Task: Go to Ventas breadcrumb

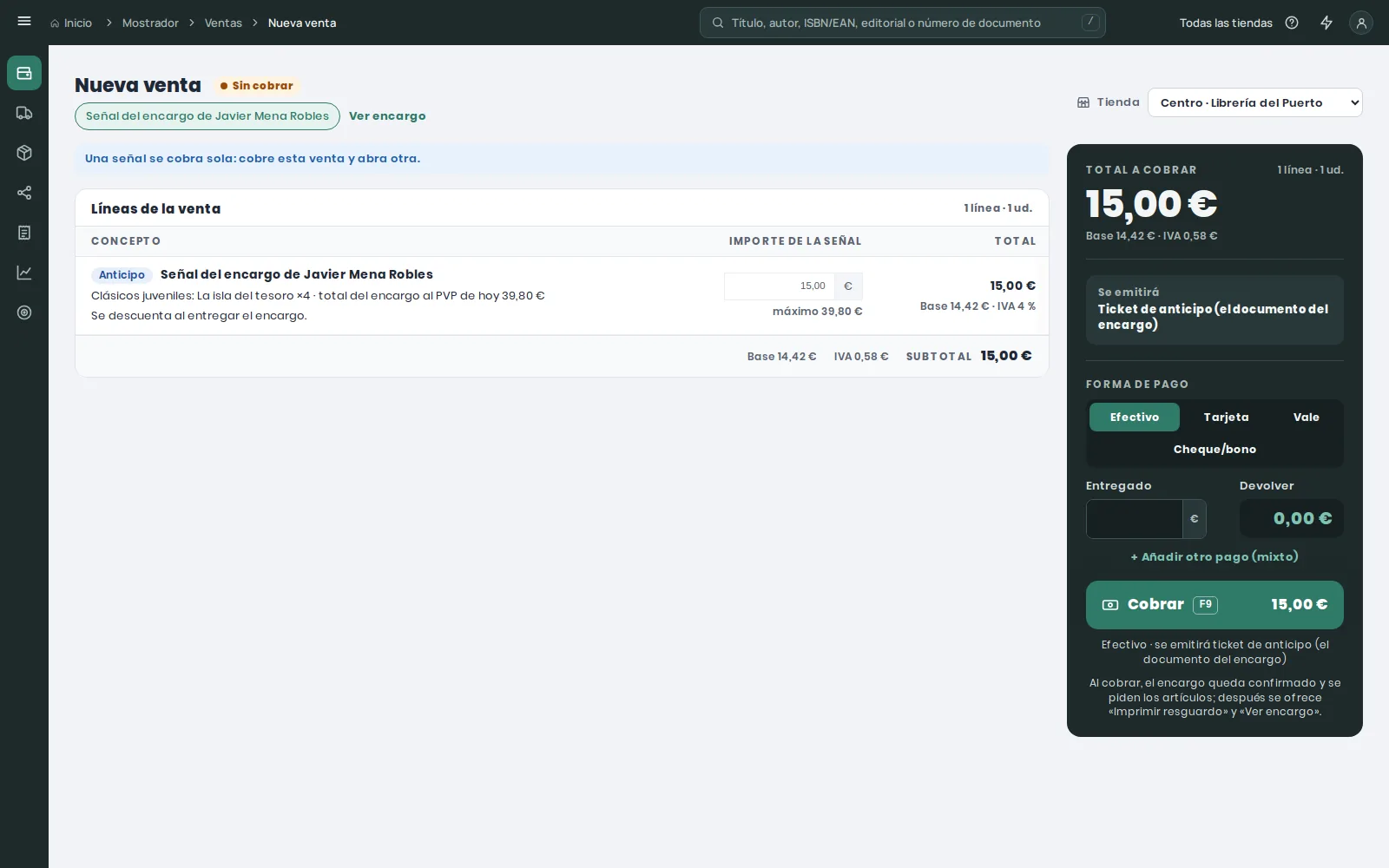Action: click(223, 23)
